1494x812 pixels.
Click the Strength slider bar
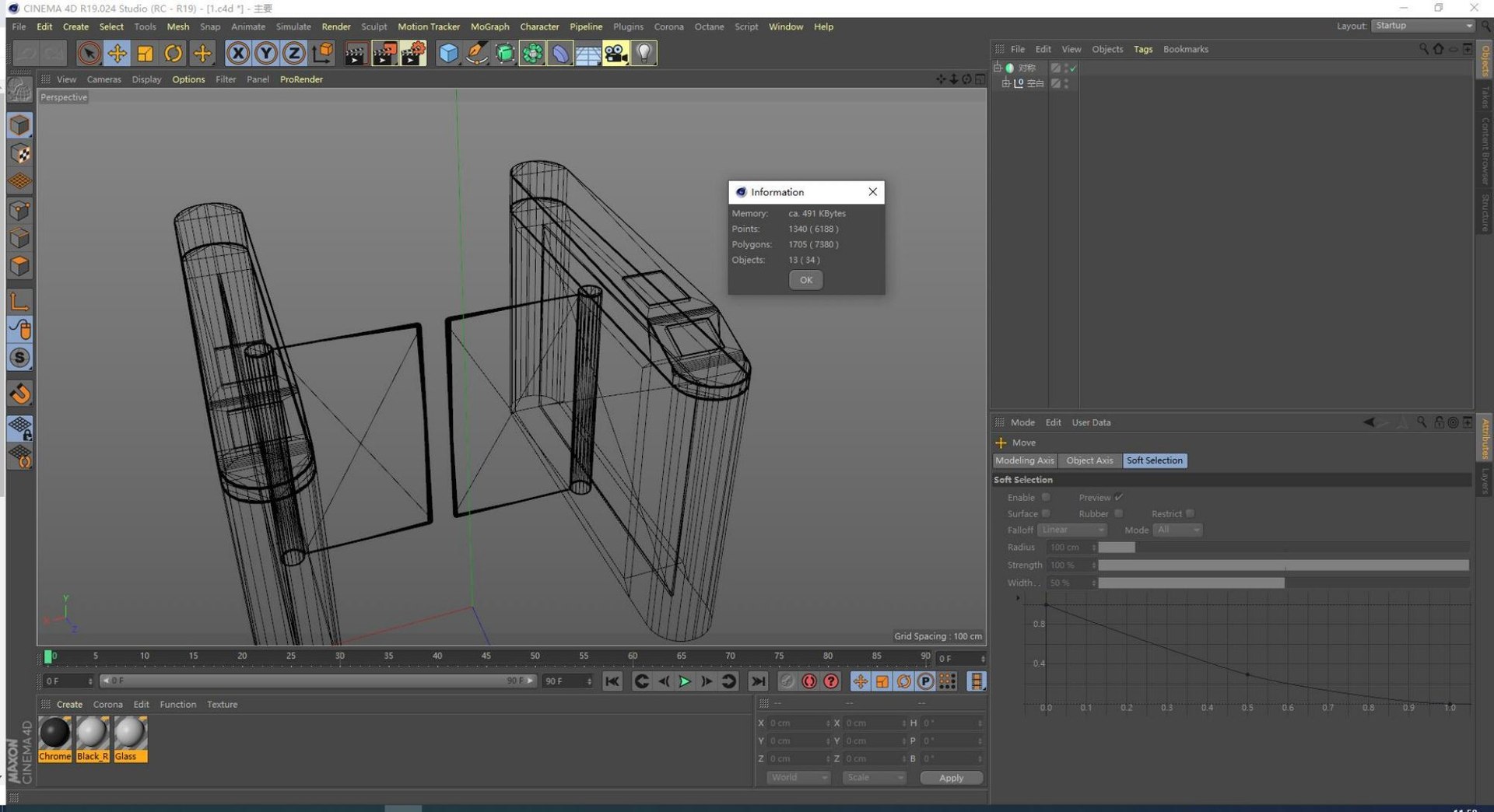(1282, 565)
